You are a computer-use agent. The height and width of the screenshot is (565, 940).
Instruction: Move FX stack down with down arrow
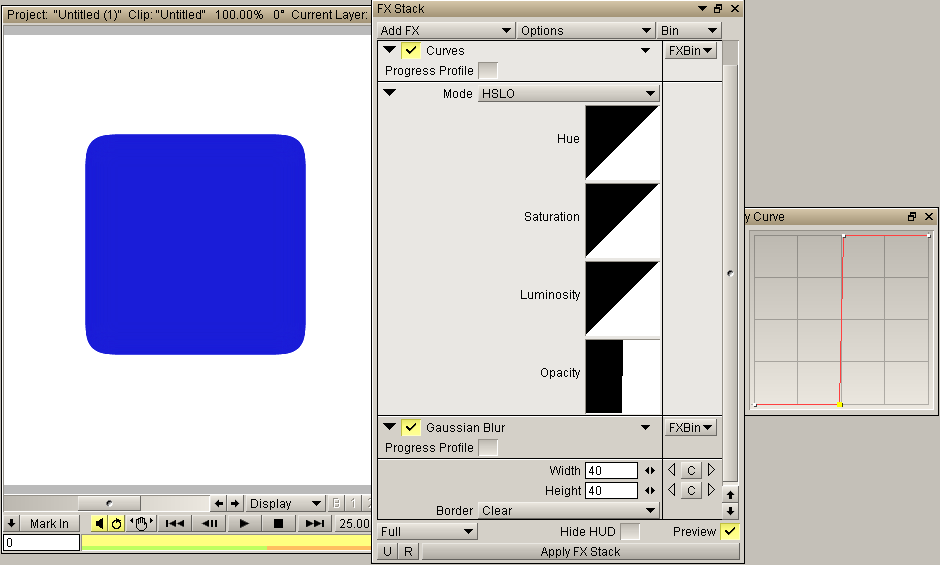pyautogui.click(x=730, y=511)
